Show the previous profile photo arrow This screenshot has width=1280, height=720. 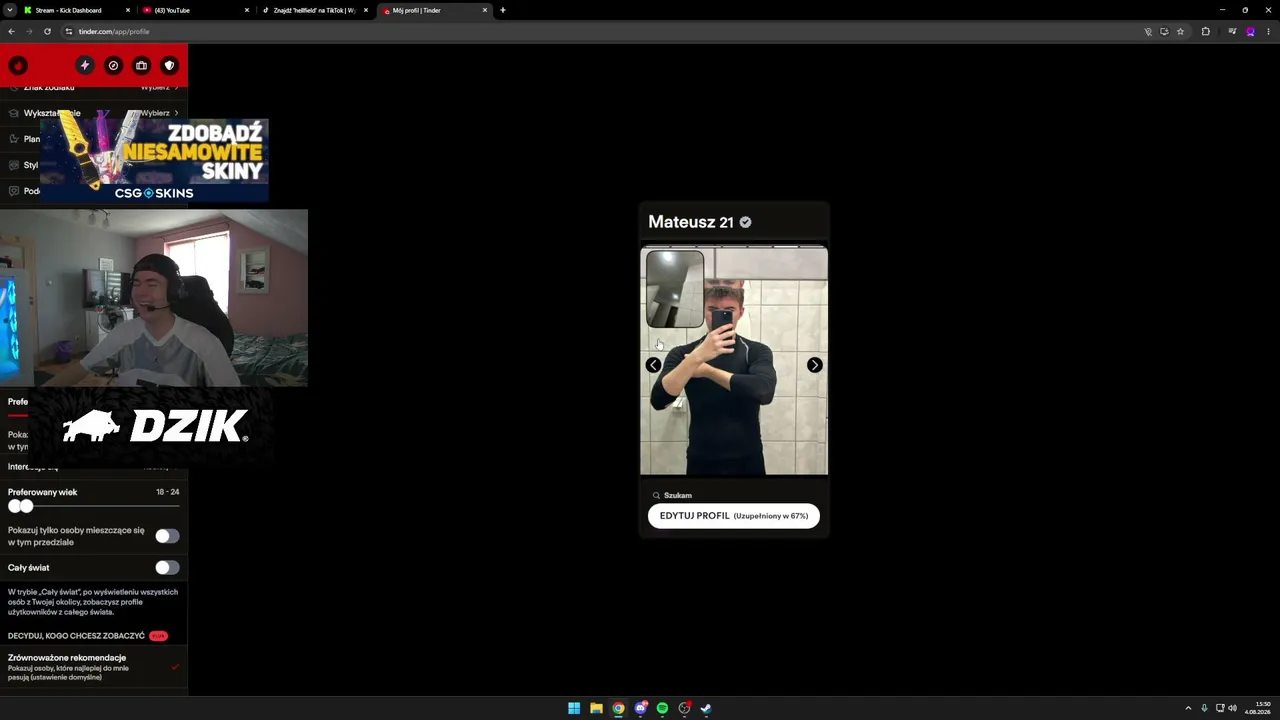coord(653,365)
